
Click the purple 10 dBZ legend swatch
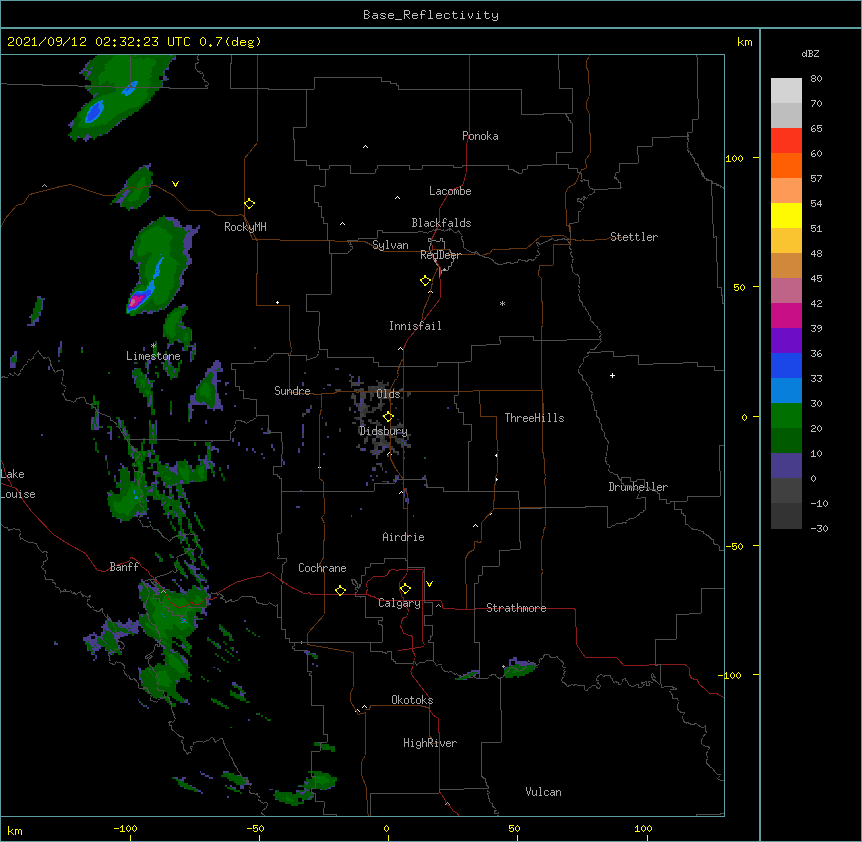786,466
